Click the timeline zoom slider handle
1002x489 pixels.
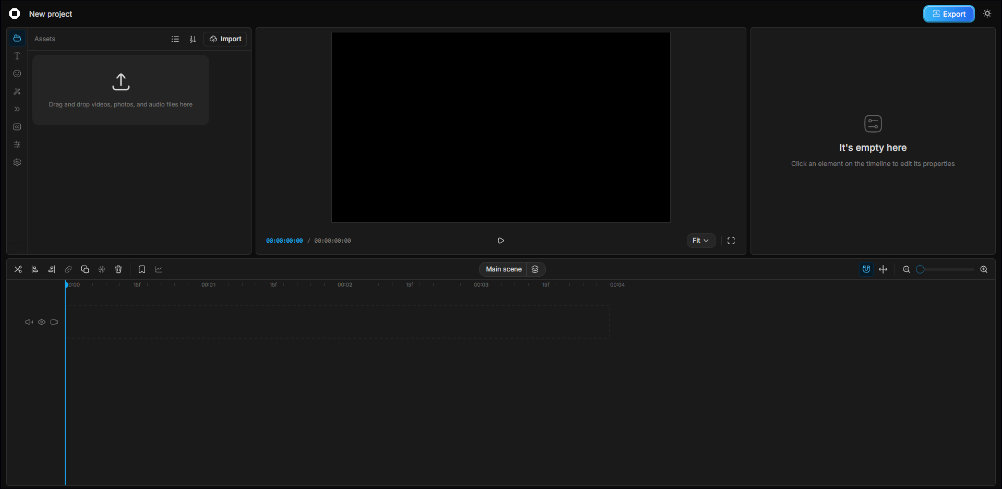point(920,269)
